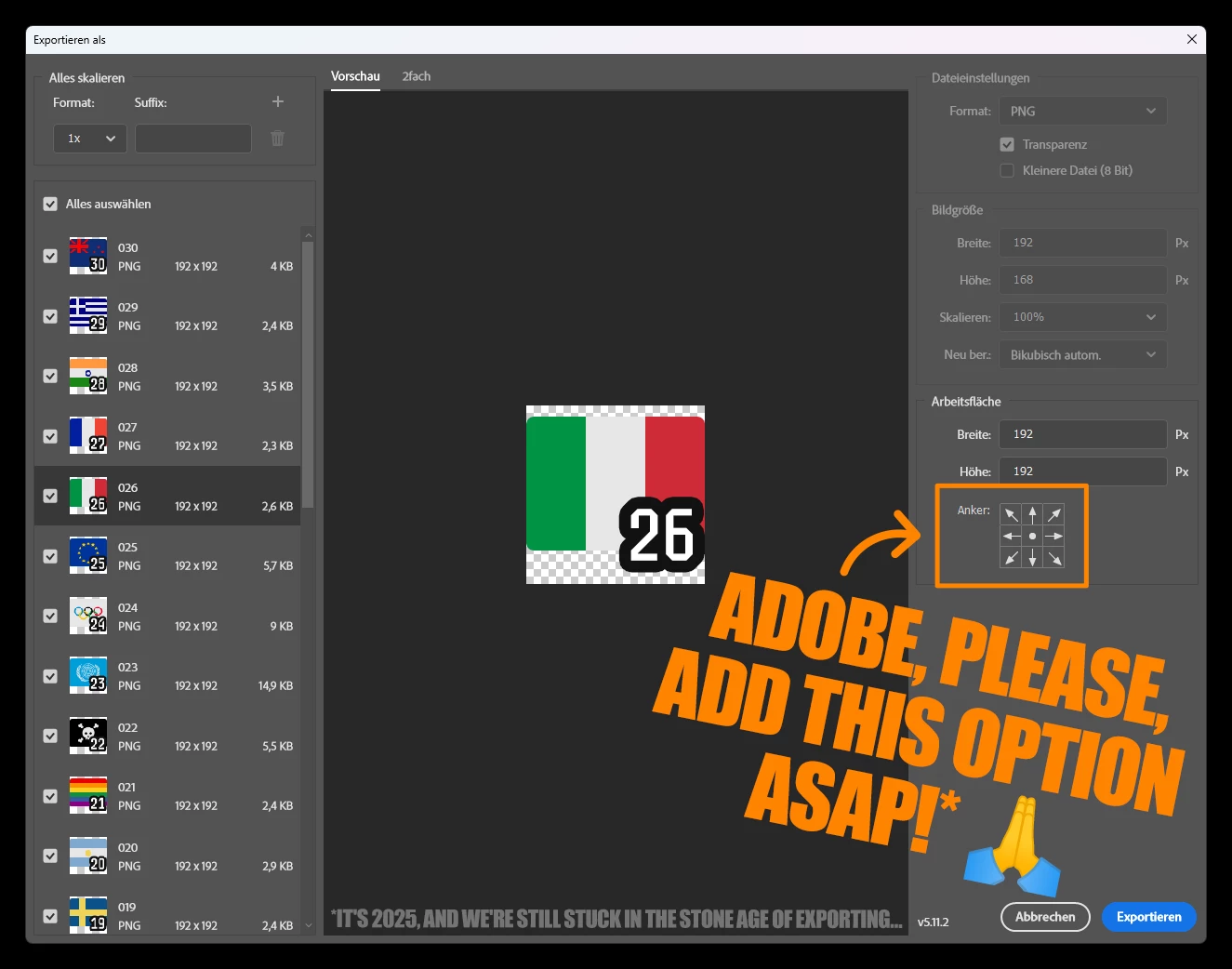Open the PNG file format dropdown
1232x969 pixels.
click(1083, 111)
